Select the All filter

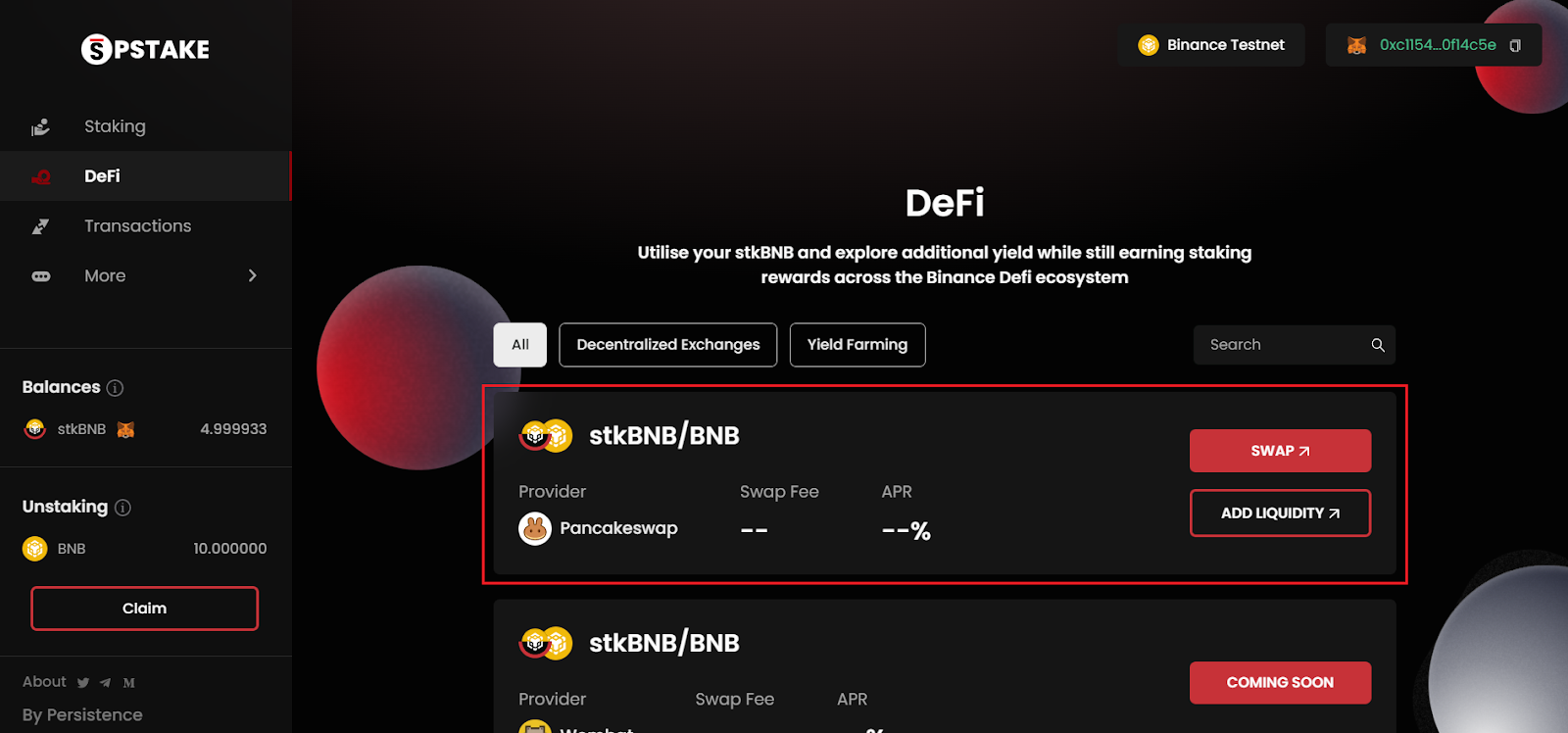point(520,345)
